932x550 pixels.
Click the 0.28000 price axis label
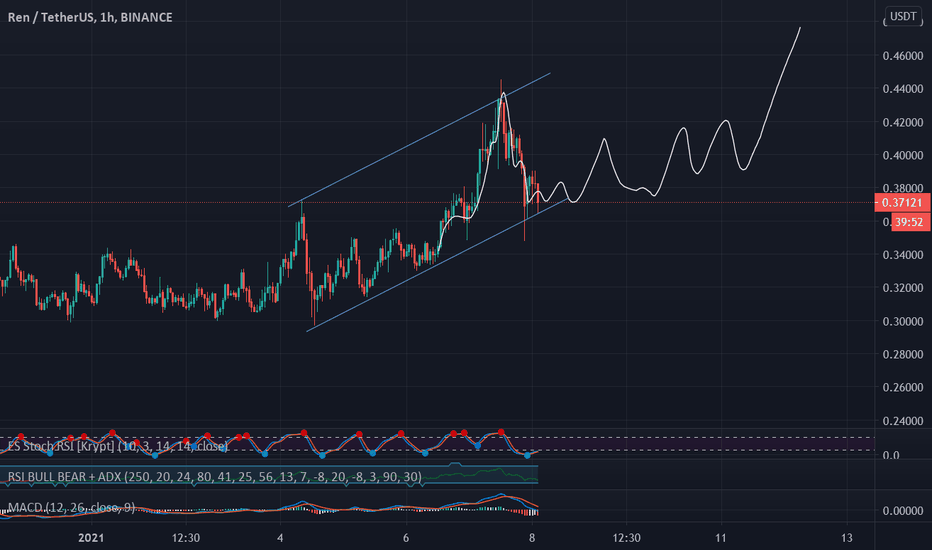point(903,354)
